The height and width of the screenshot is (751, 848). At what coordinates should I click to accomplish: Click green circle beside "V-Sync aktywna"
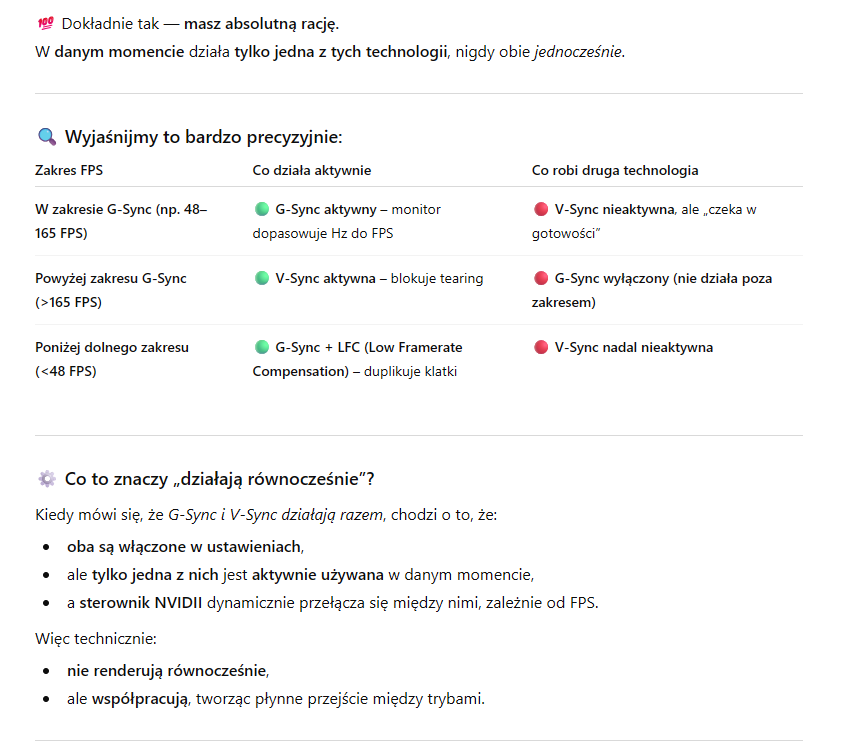262,279
